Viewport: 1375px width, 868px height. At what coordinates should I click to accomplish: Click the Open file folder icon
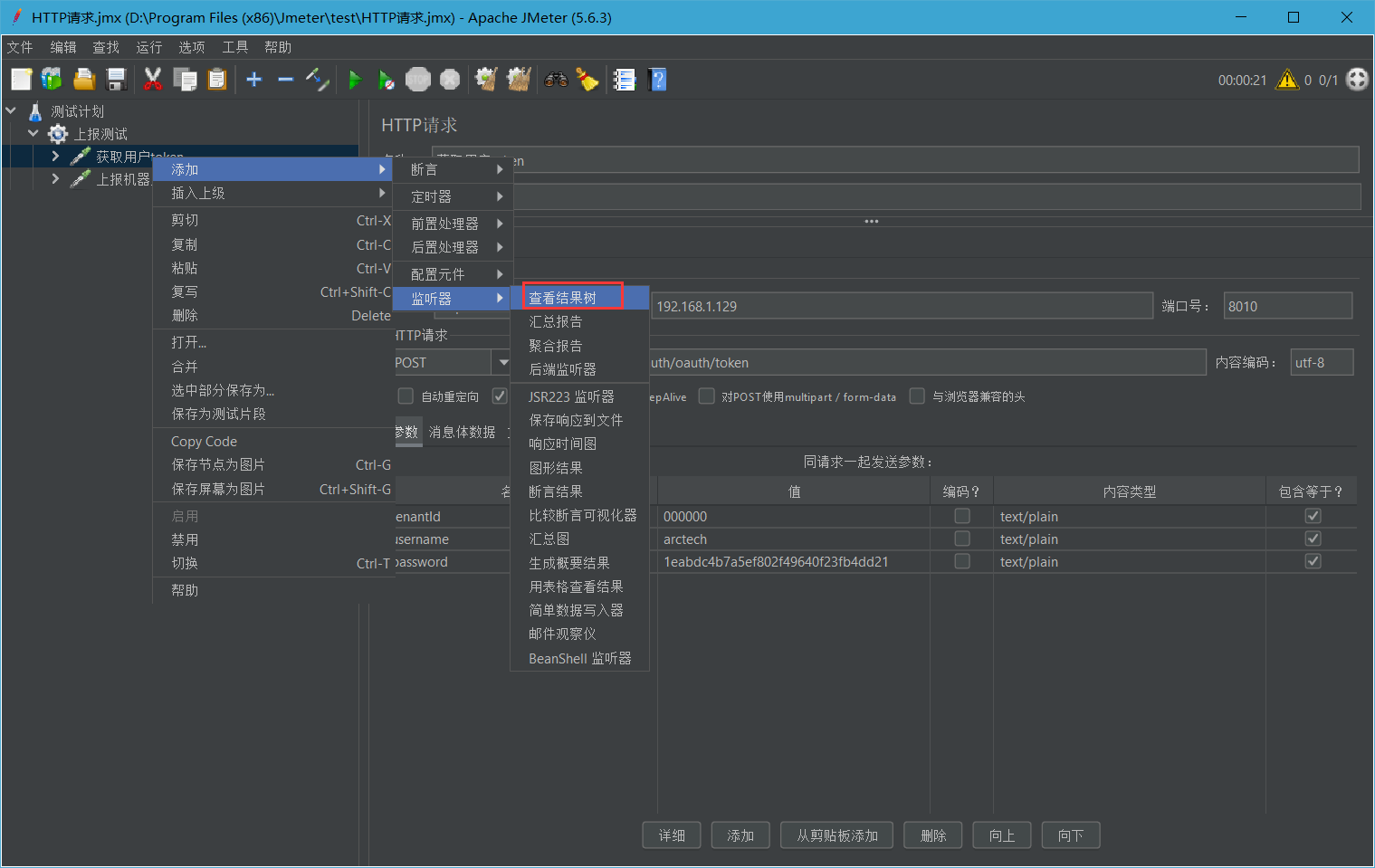coord(84,80)
